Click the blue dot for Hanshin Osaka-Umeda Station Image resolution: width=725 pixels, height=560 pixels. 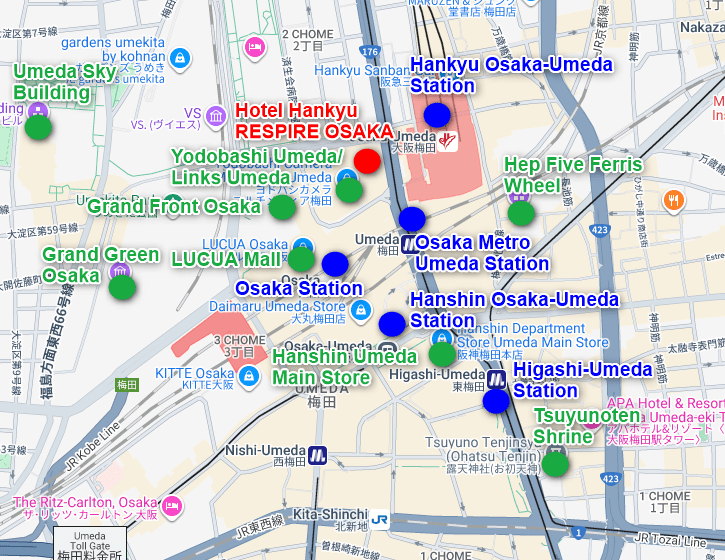point(392,324)
